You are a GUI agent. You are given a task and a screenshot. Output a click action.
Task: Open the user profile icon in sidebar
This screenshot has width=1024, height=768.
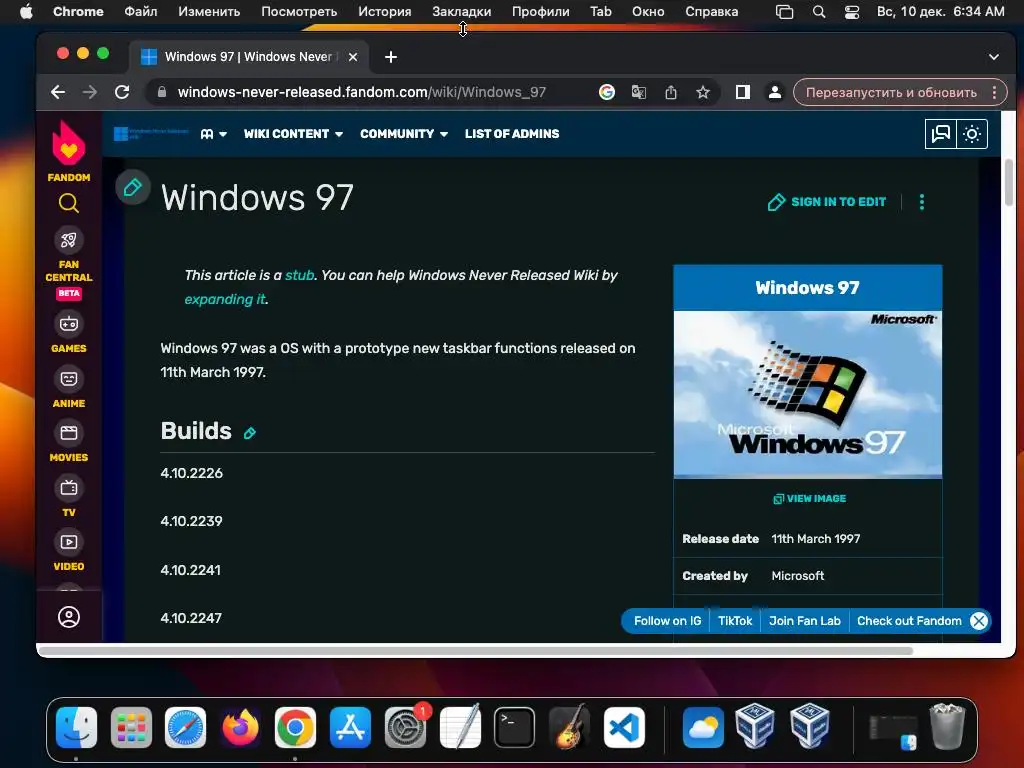pos(69,617)
